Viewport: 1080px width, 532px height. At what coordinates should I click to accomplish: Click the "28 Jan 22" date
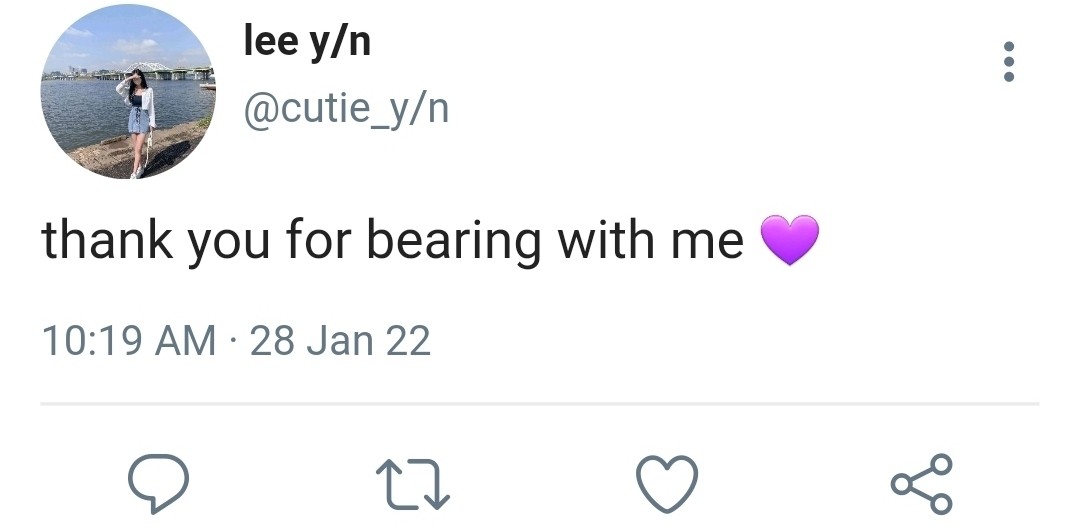coord(340,341)
